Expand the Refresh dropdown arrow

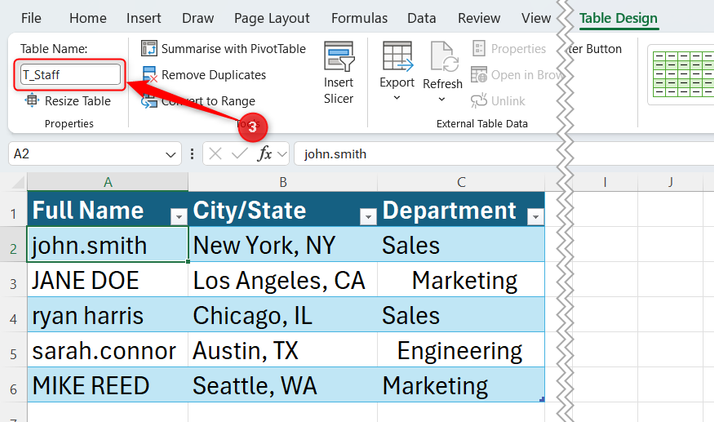tap(442, 99)
